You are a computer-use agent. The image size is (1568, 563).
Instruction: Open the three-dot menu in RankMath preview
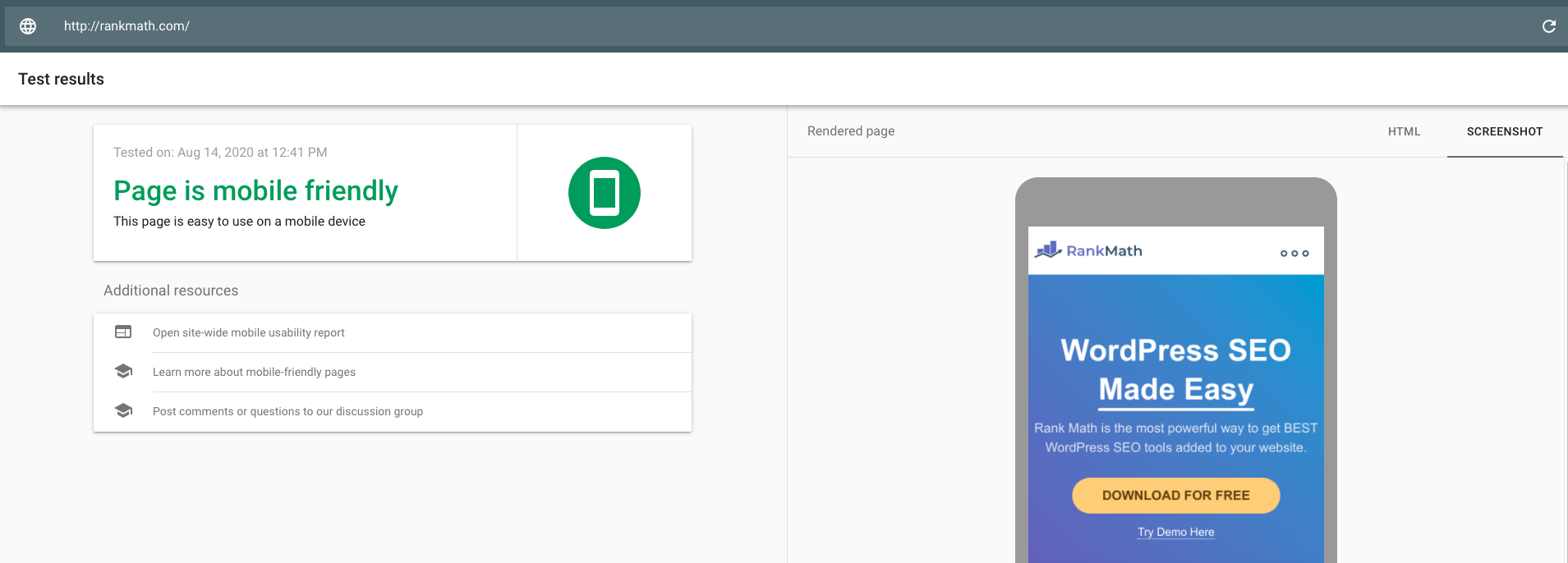point(1294,253)
